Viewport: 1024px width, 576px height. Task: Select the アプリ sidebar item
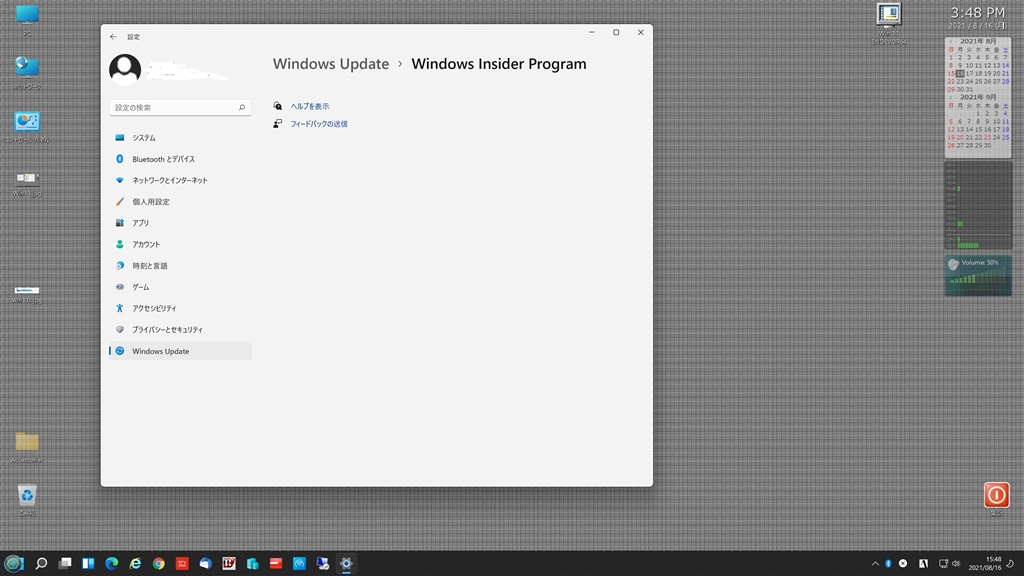tap(180, 223)
